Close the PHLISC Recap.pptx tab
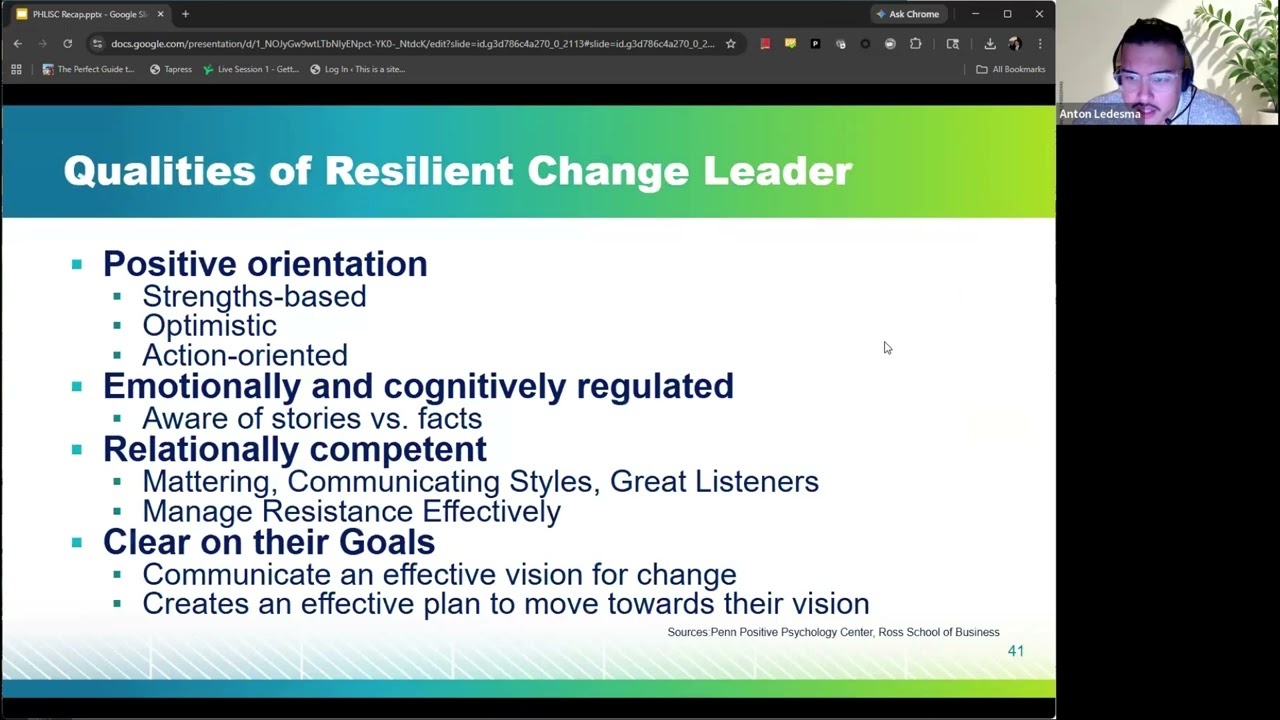Viewport: 1280px width, 720px height. click(x=160, y=14)
